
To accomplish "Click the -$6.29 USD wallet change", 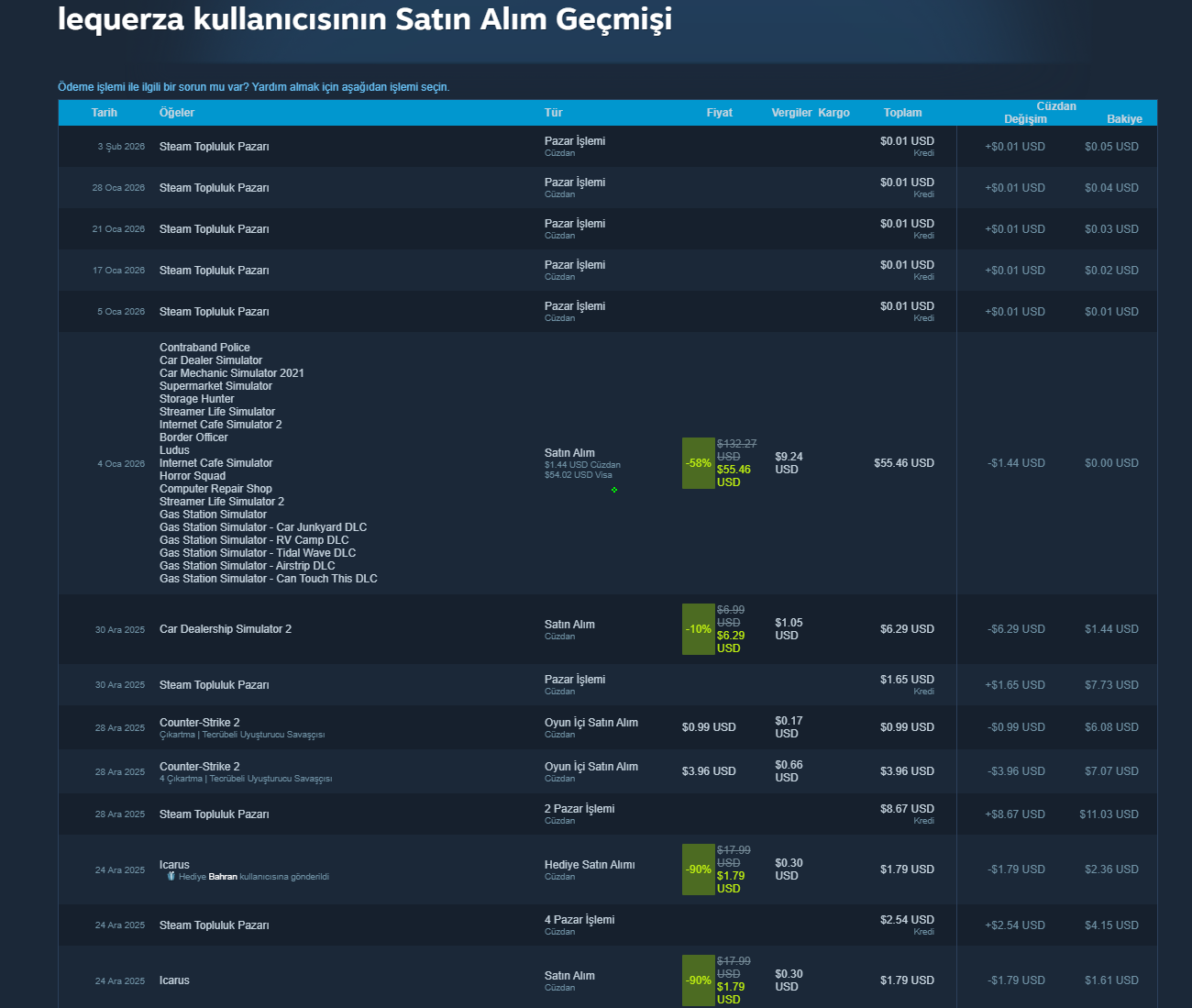I will [x=1016, y=629].
